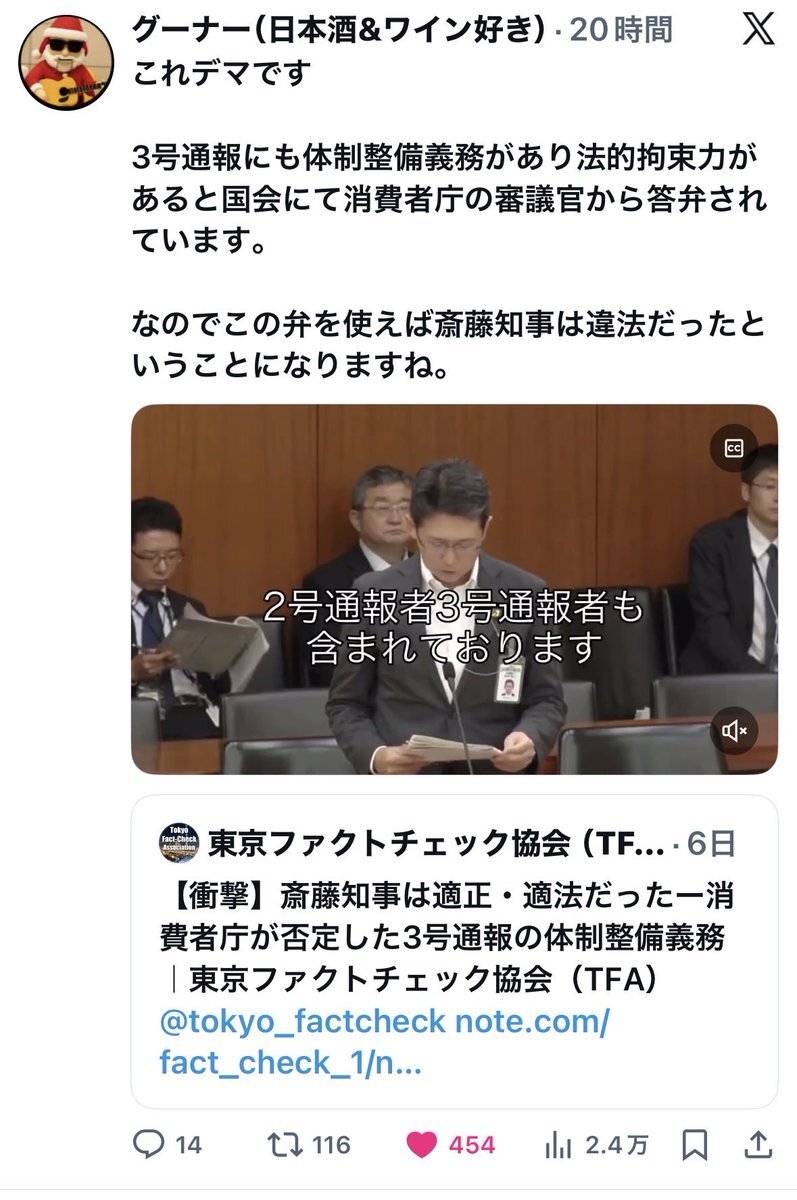This screenshot has width=797, height=1200.
Task: Play the parliamentary hearing video
Action: click(454, 589)
